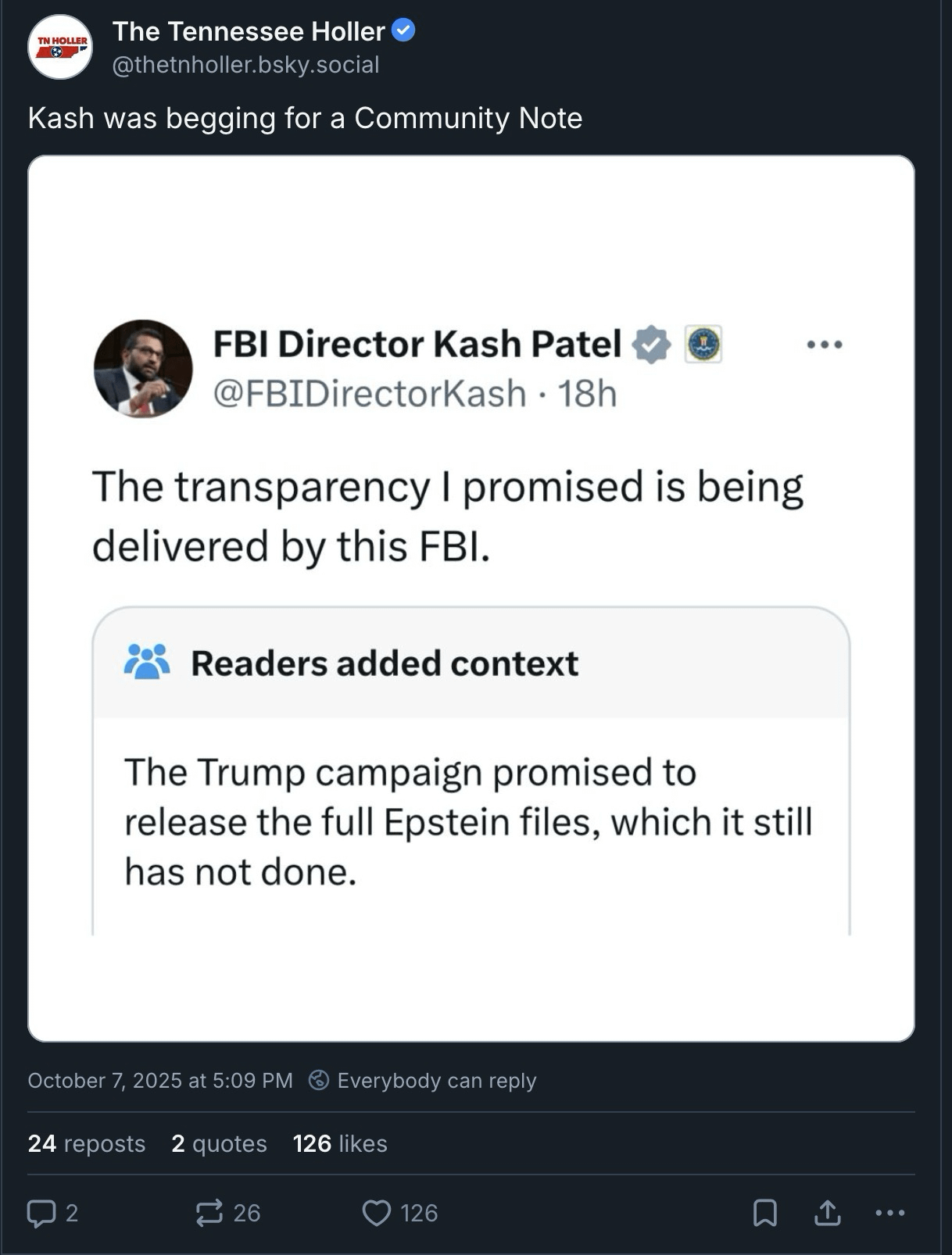Image resolution: width=952 pixels, height=1255 pixels.
Task: View the 2 quotes list
Action: click(219, 1143)
